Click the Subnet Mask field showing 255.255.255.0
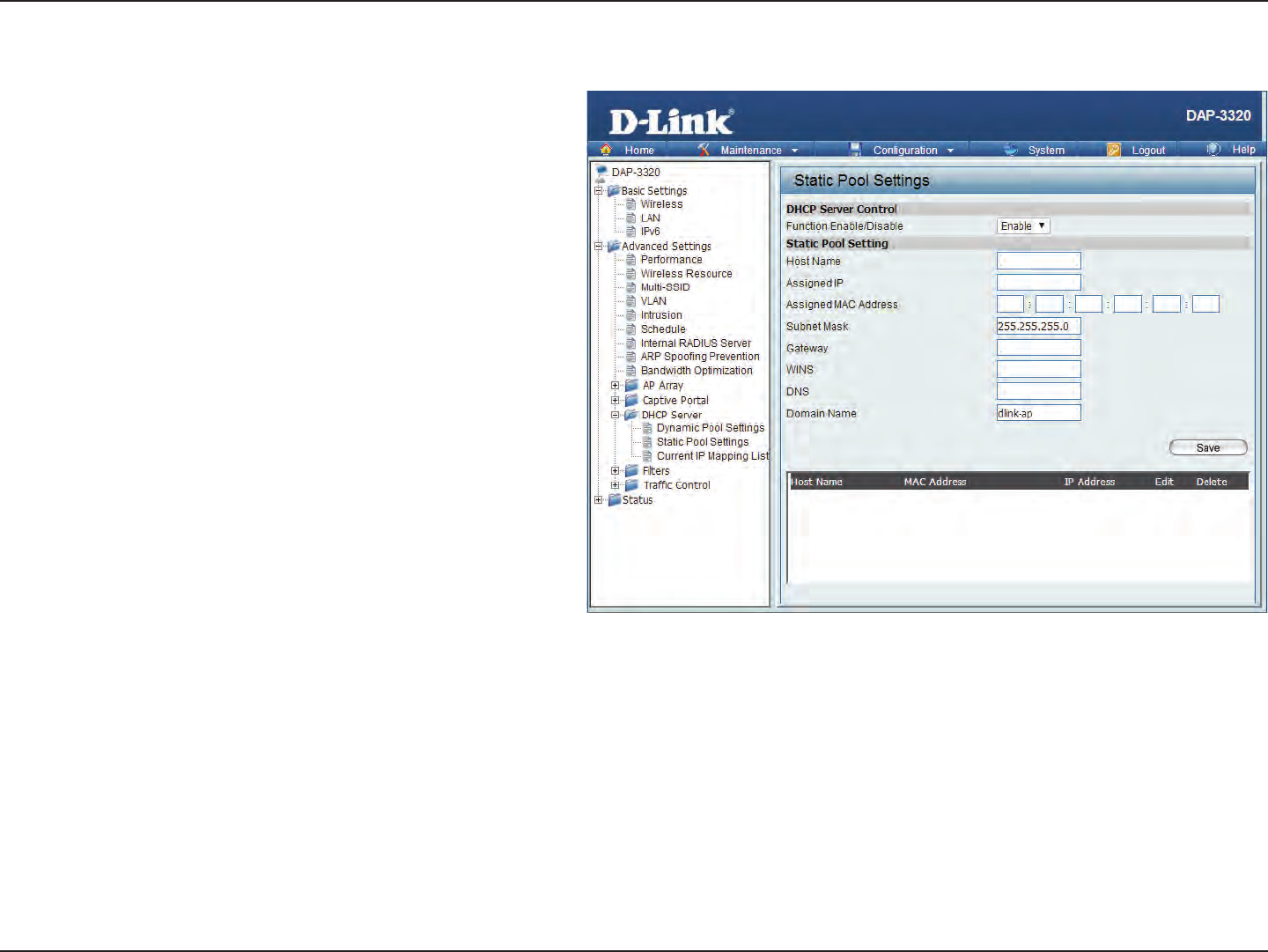This screenshot has width=1268, height=952. [1038, 326]
